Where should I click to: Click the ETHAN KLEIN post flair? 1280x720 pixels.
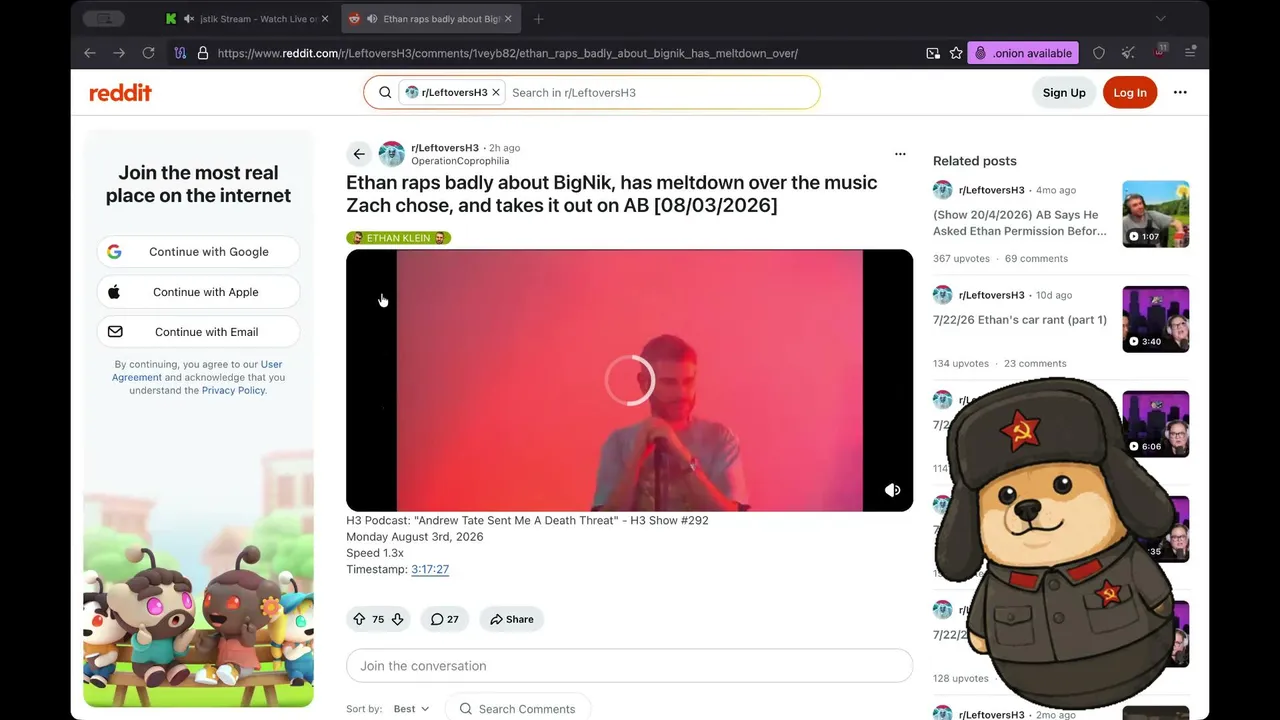398,238
